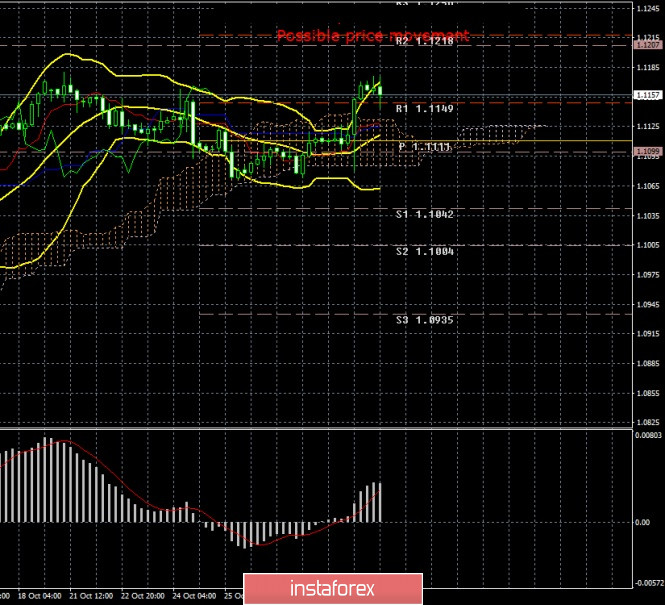Click the 1.1245 price axis value
This screenshot has height=605, width=665.
point(648,8)
